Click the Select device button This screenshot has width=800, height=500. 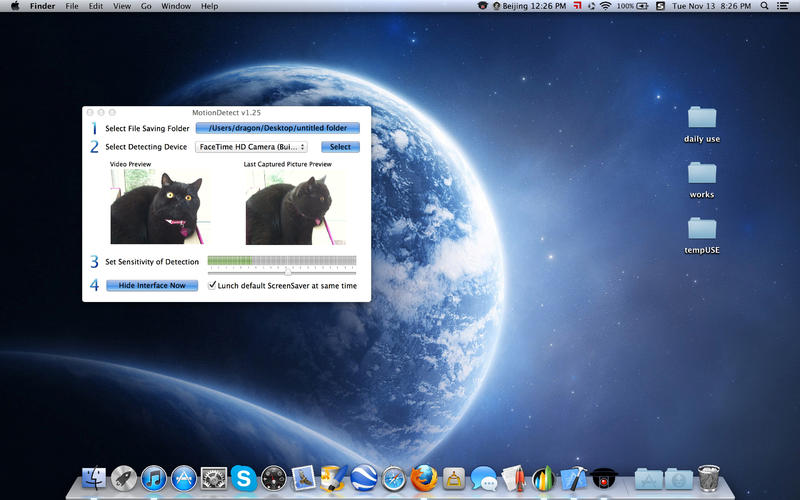[340, 147]
